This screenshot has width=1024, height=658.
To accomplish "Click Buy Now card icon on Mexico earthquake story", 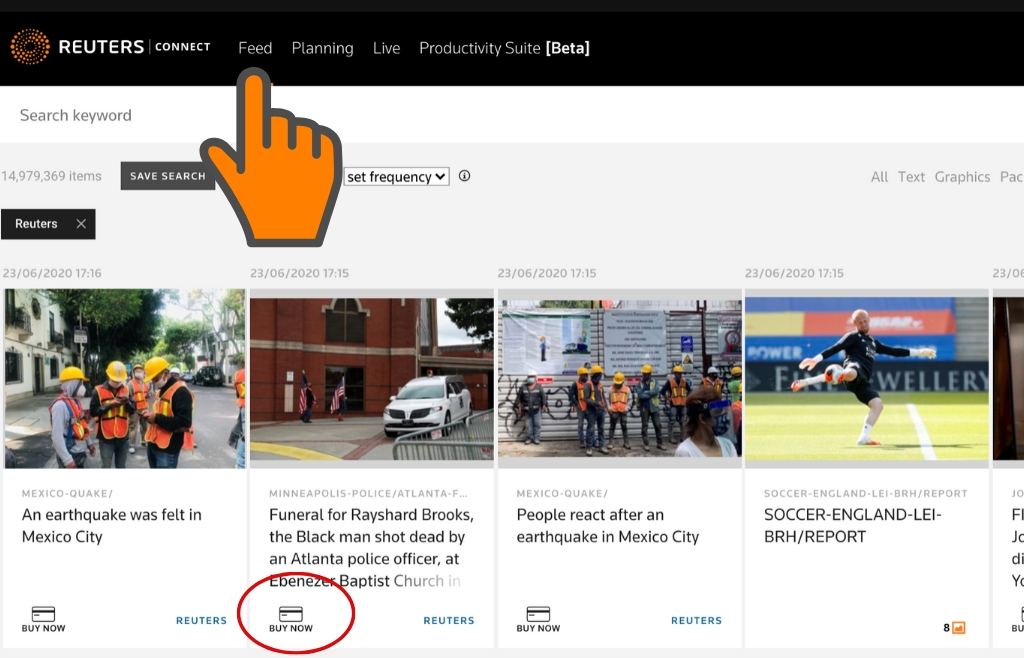I will 43,614.
